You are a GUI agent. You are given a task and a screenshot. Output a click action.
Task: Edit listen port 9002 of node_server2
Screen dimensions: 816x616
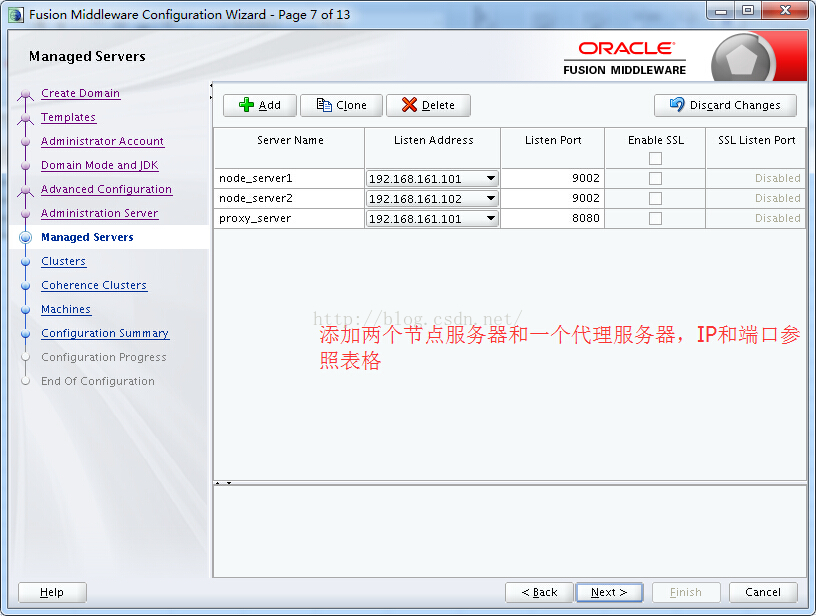pyautogui.click(x=552, y=198)
